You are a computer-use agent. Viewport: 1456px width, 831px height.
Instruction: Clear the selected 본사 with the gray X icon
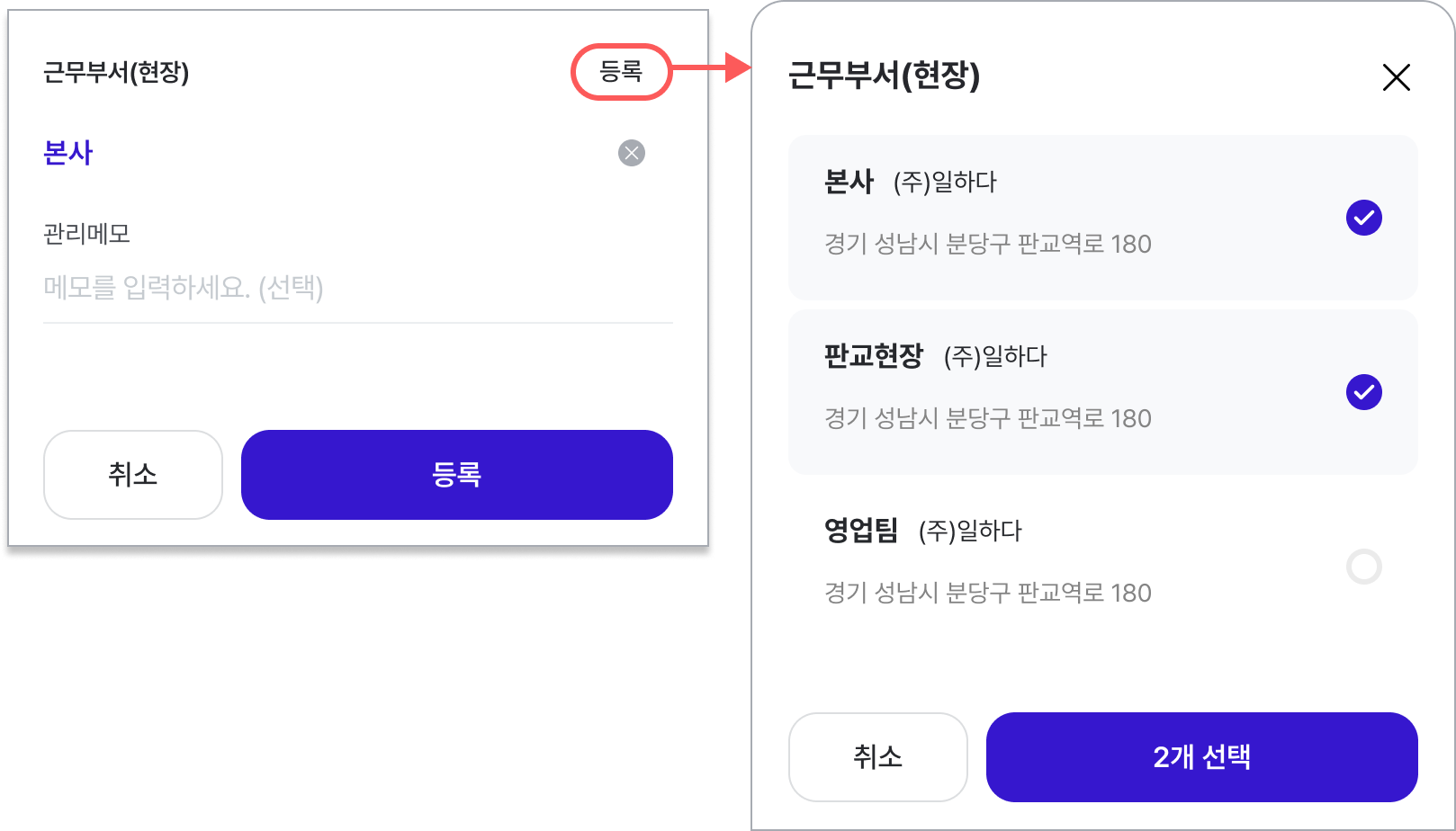pyautogui.click(x=632, y=153)
